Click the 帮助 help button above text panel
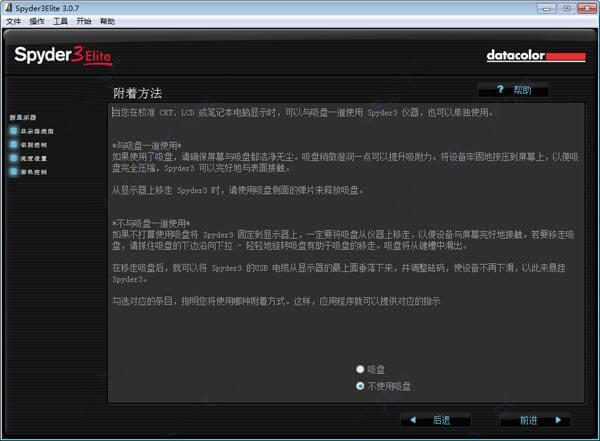Screen dimensions: 600x441 513,90
